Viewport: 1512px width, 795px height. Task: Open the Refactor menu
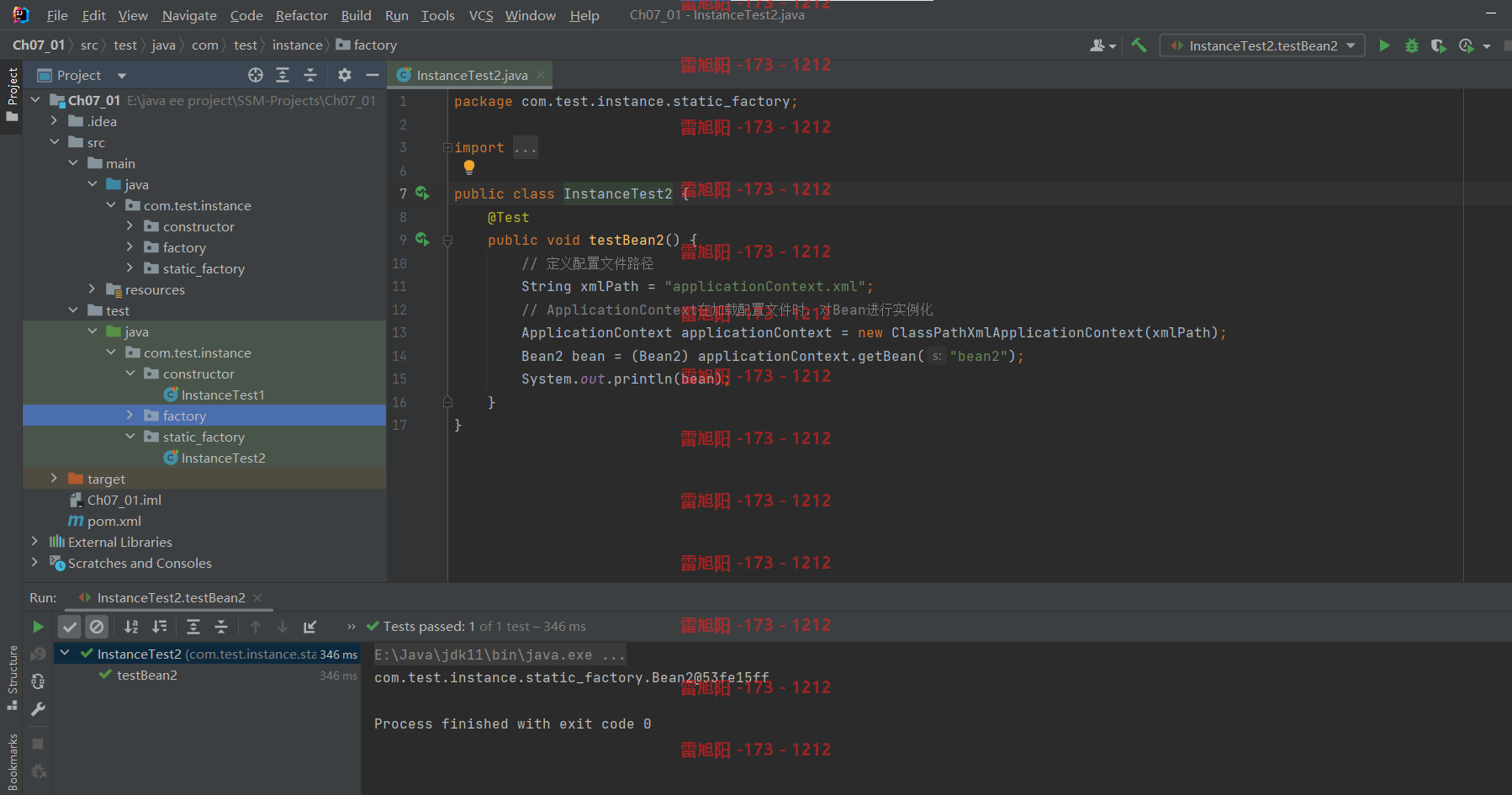click(x=301, y=15)
